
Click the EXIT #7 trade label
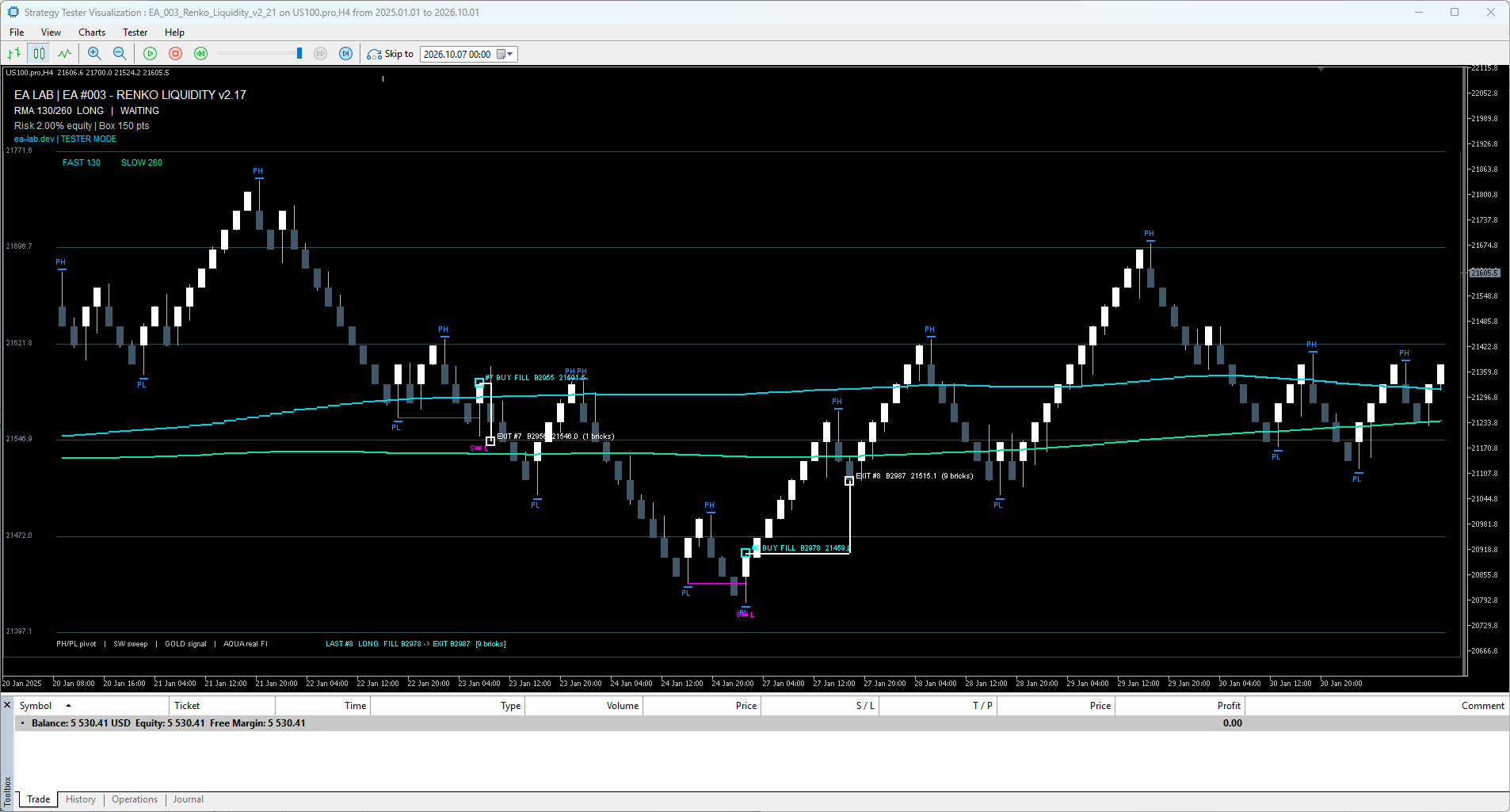click(x=555, y=436)
